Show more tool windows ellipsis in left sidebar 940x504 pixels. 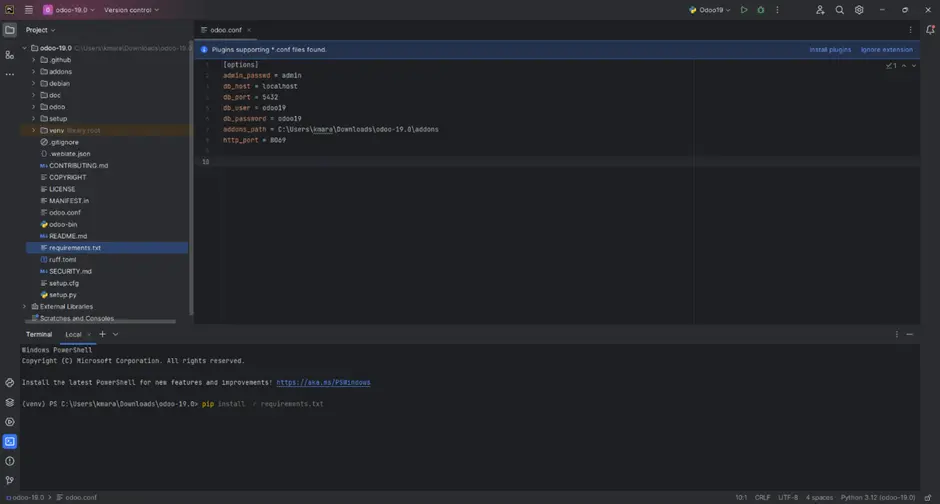tap(10, 74)
